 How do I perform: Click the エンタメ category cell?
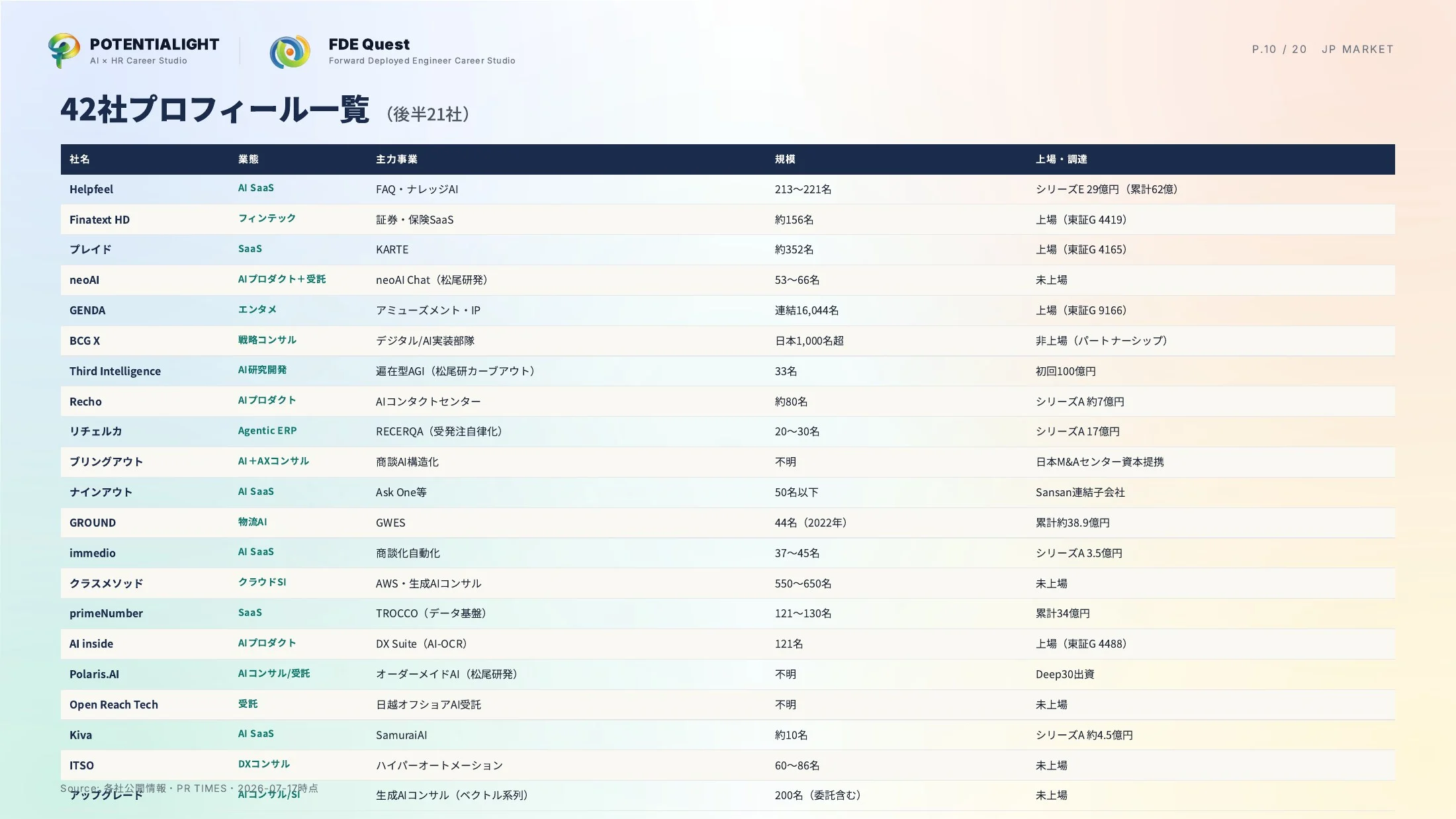pos(257,310)
